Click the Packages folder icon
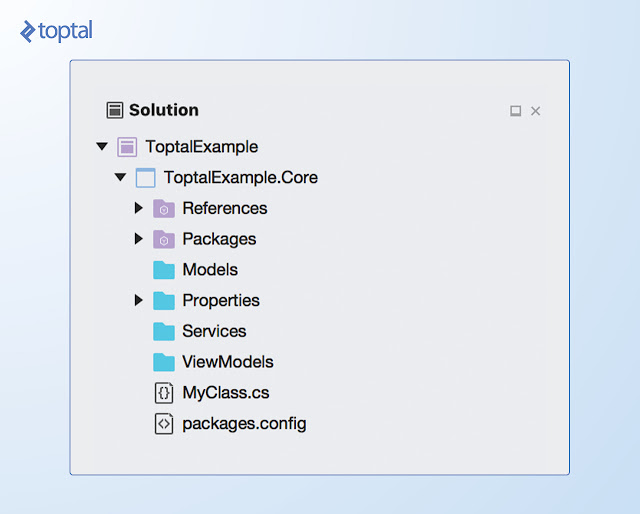The height and width of the screenshot is (514, 640). [164, 240]
